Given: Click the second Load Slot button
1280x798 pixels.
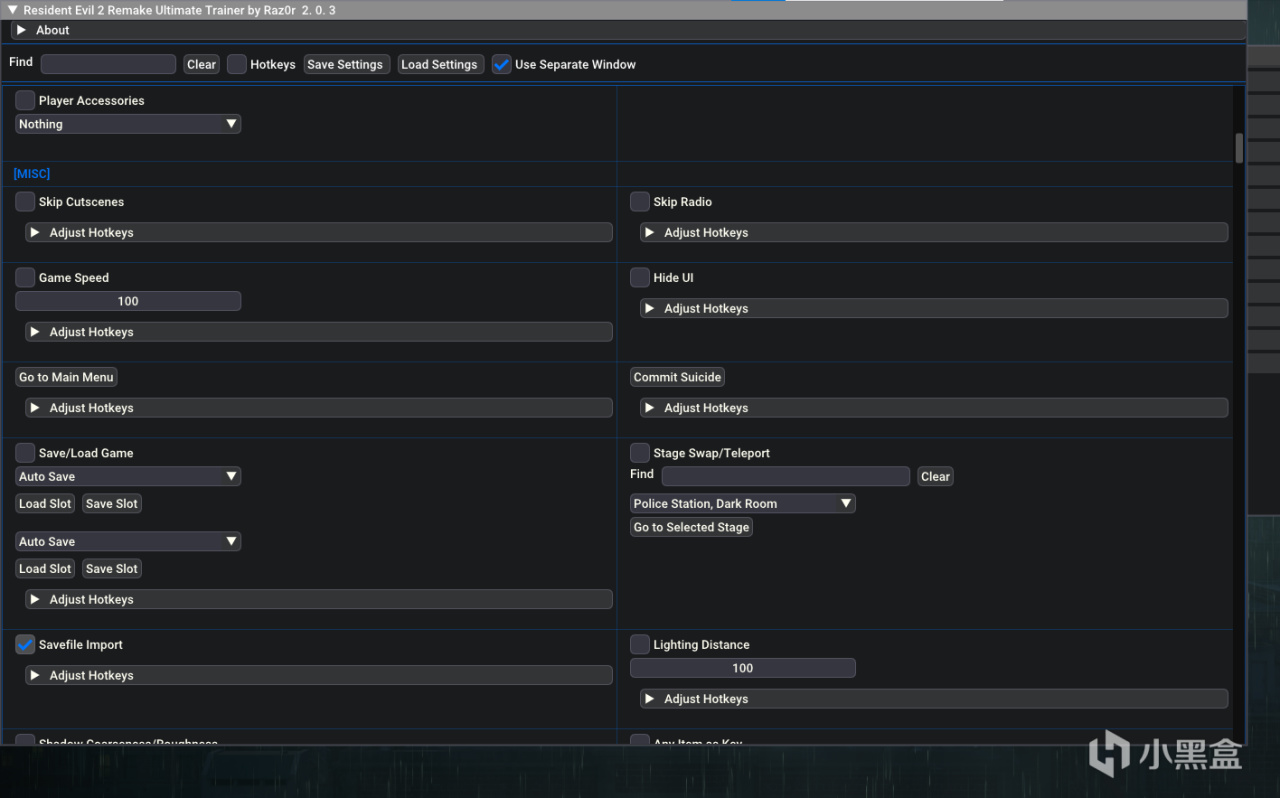Looking at the screenshot, I should (45, 569).
